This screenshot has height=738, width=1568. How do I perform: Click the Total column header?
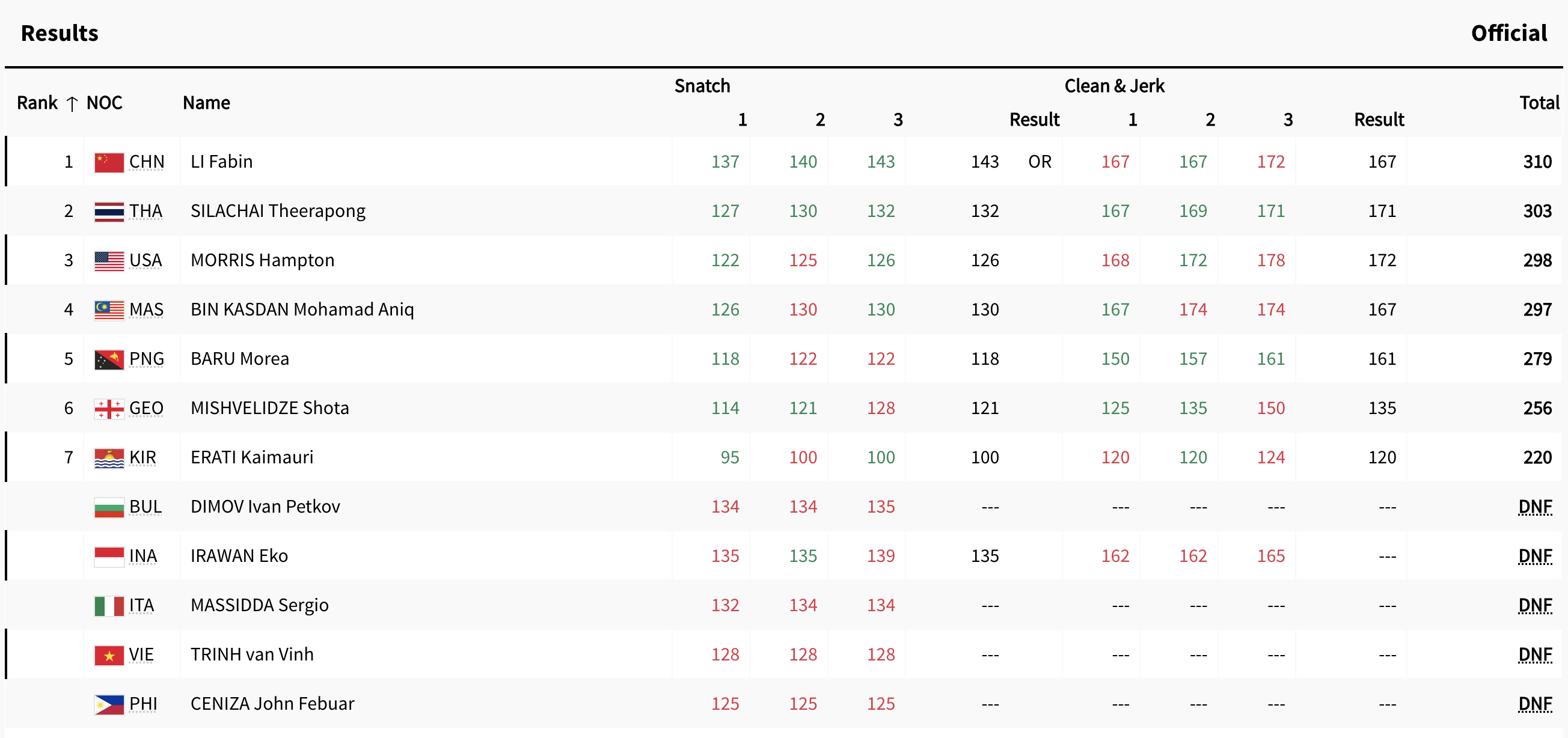1539,103
